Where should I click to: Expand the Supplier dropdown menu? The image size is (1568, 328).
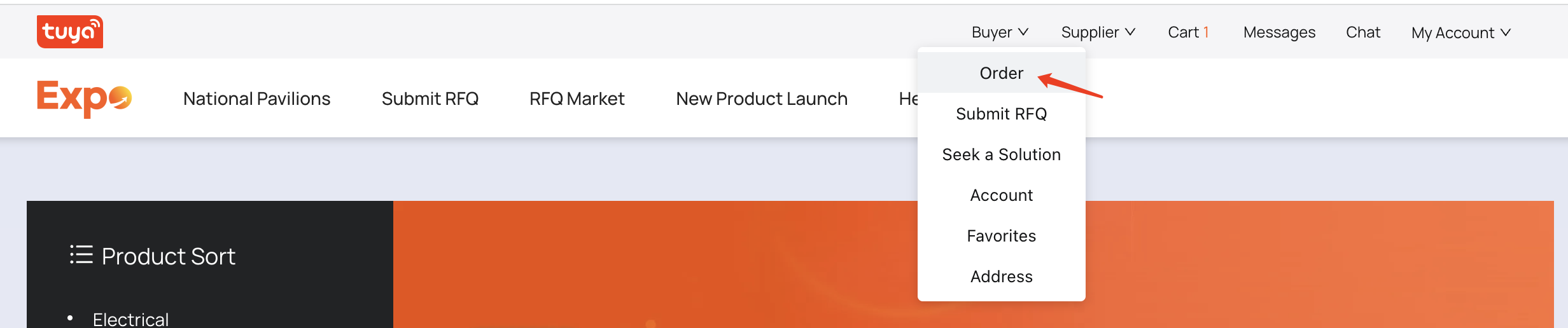[x=1098, y=32]
